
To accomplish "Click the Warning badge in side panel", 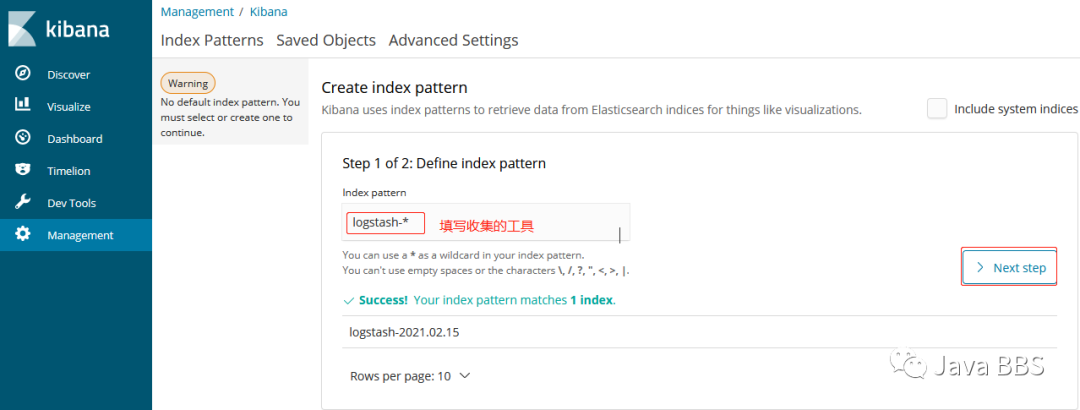I will [188, 84].
